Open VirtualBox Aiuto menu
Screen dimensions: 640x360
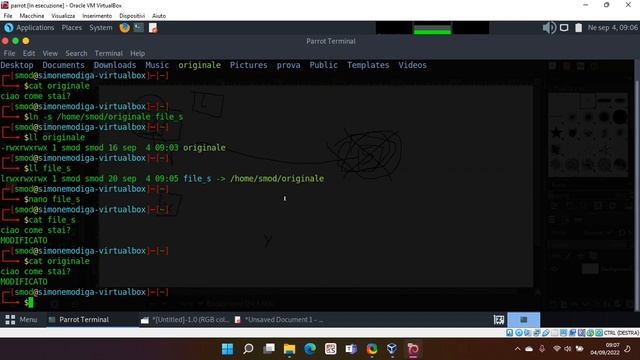click(159, 16)
